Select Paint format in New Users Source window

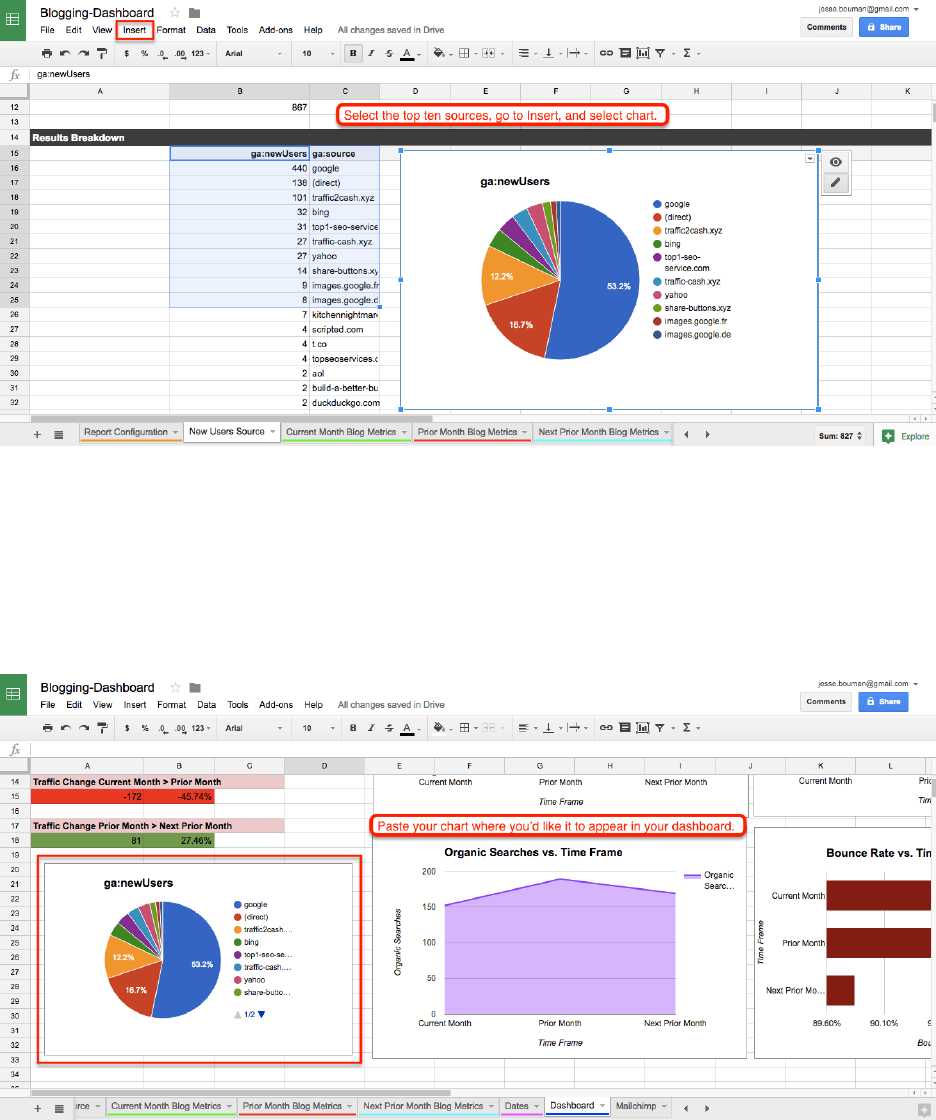pyautogui.click(x=102, y=54)
